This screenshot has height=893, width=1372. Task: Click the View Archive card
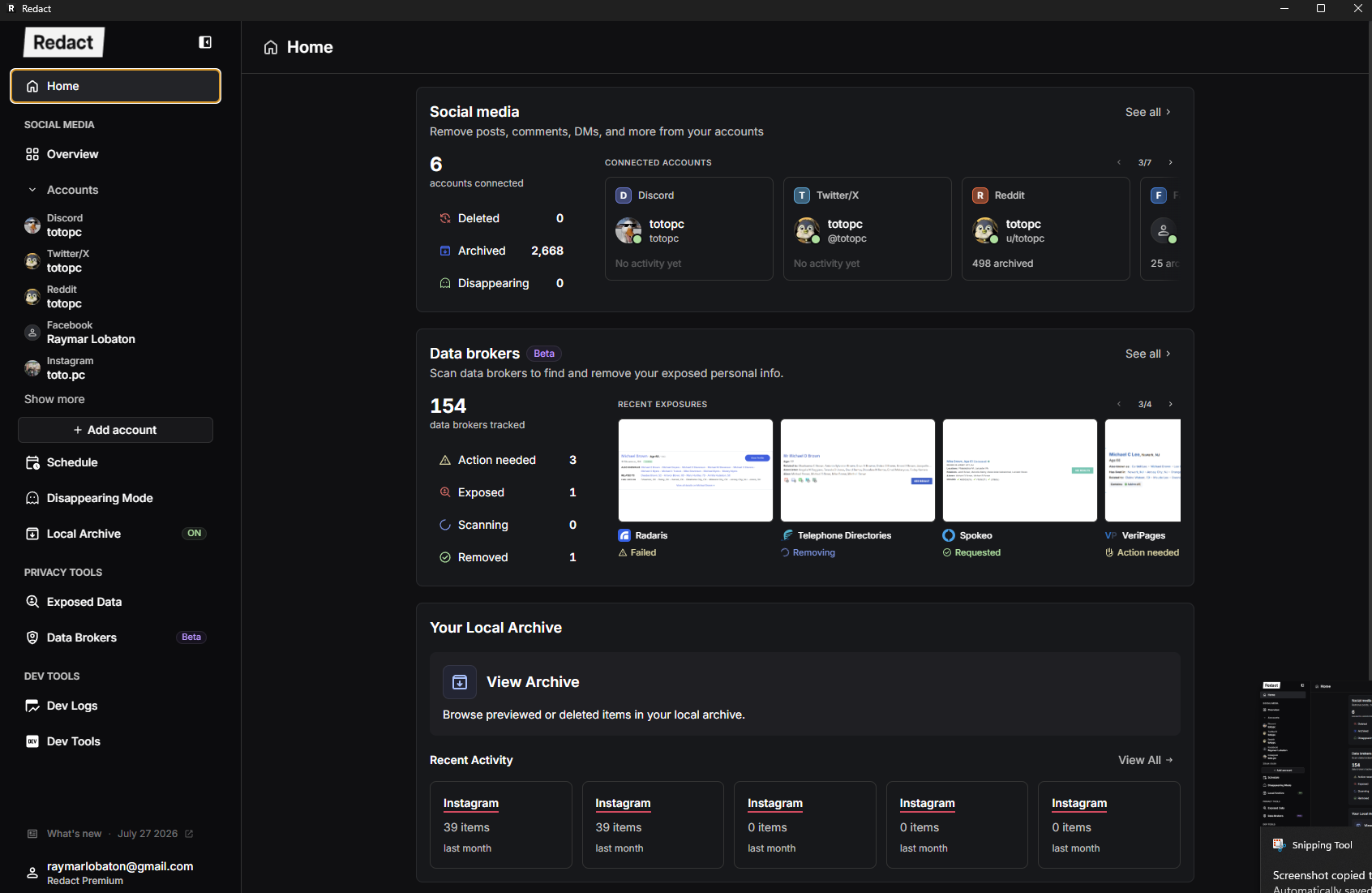805,694
